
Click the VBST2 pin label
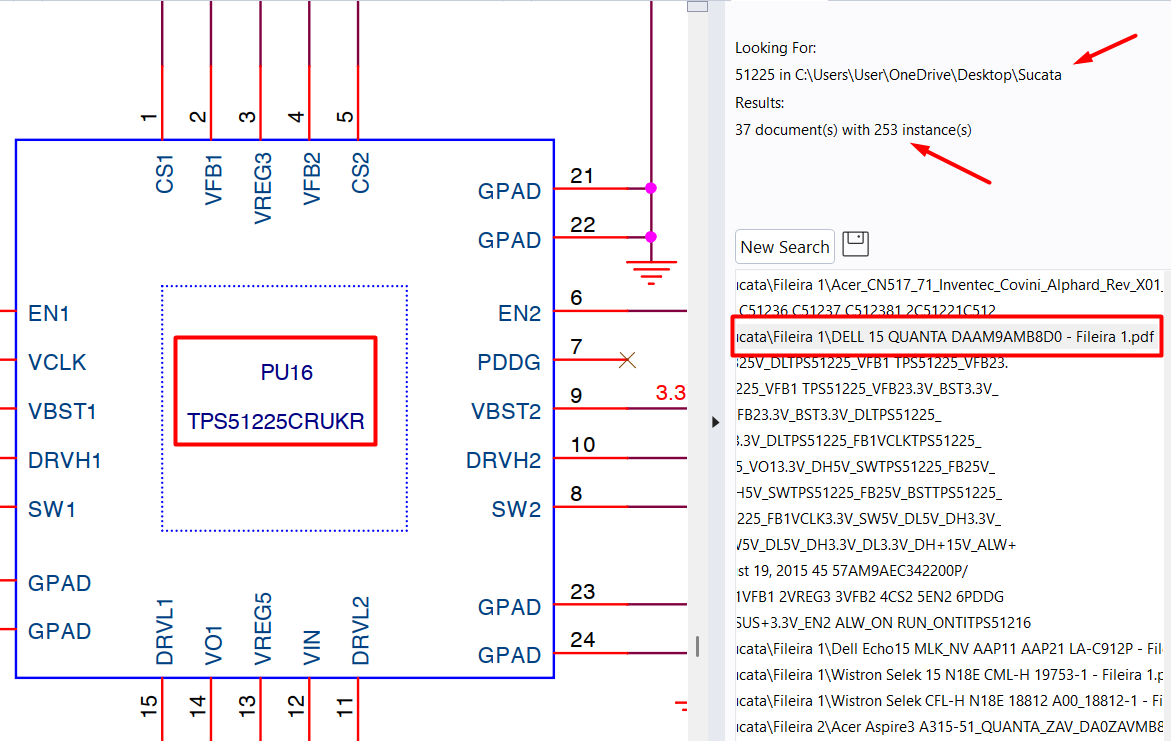tap(505, 411)
